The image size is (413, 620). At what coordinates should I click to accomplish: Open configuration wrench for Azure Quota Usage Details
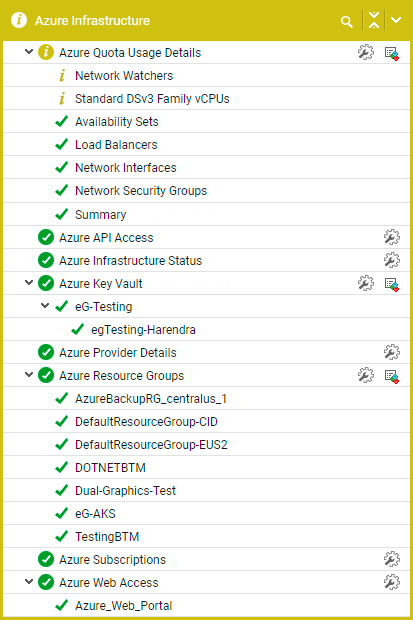point(366,52)
